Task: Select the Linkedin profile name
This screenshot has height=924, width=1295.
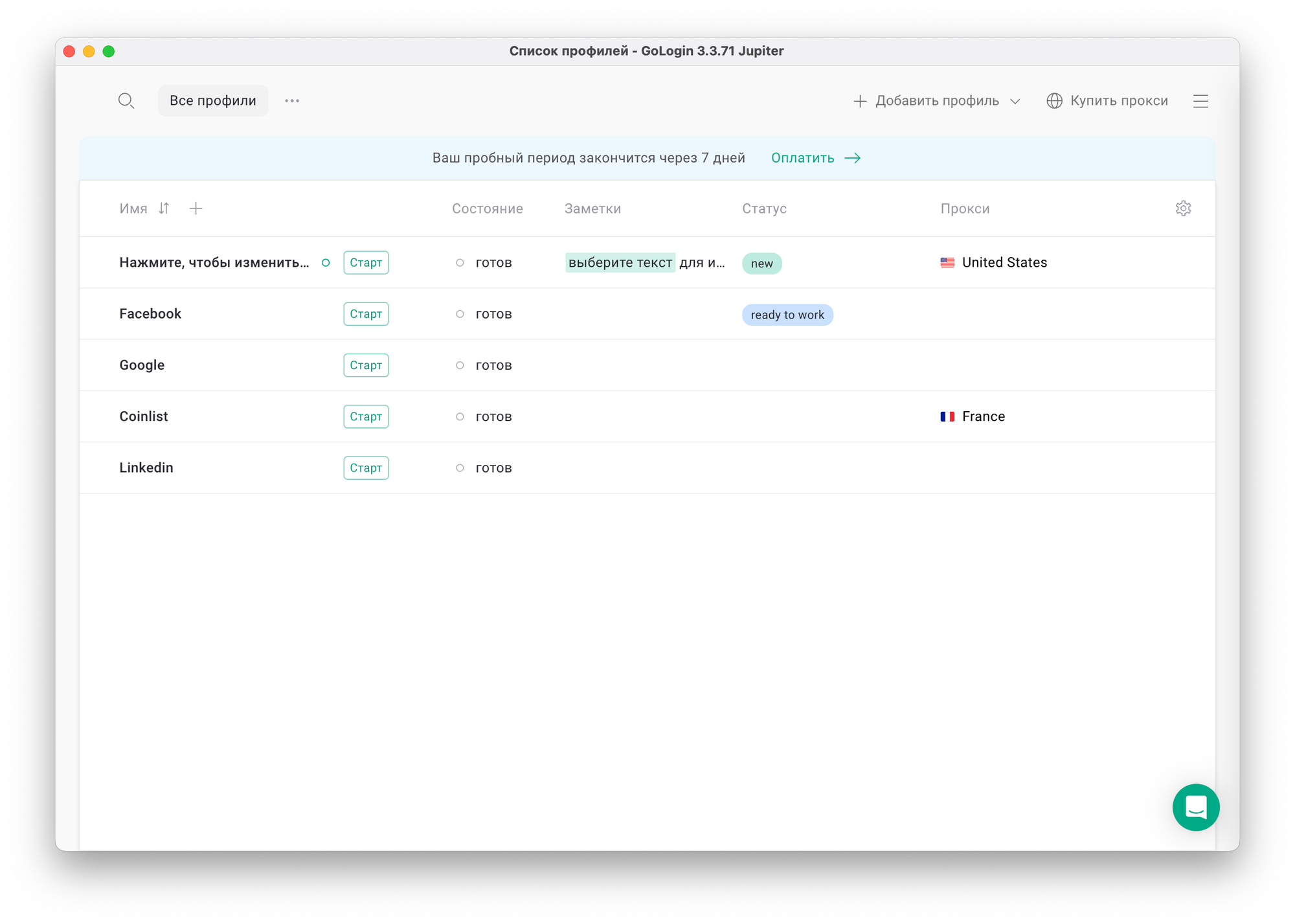Action: pos(146,468)
